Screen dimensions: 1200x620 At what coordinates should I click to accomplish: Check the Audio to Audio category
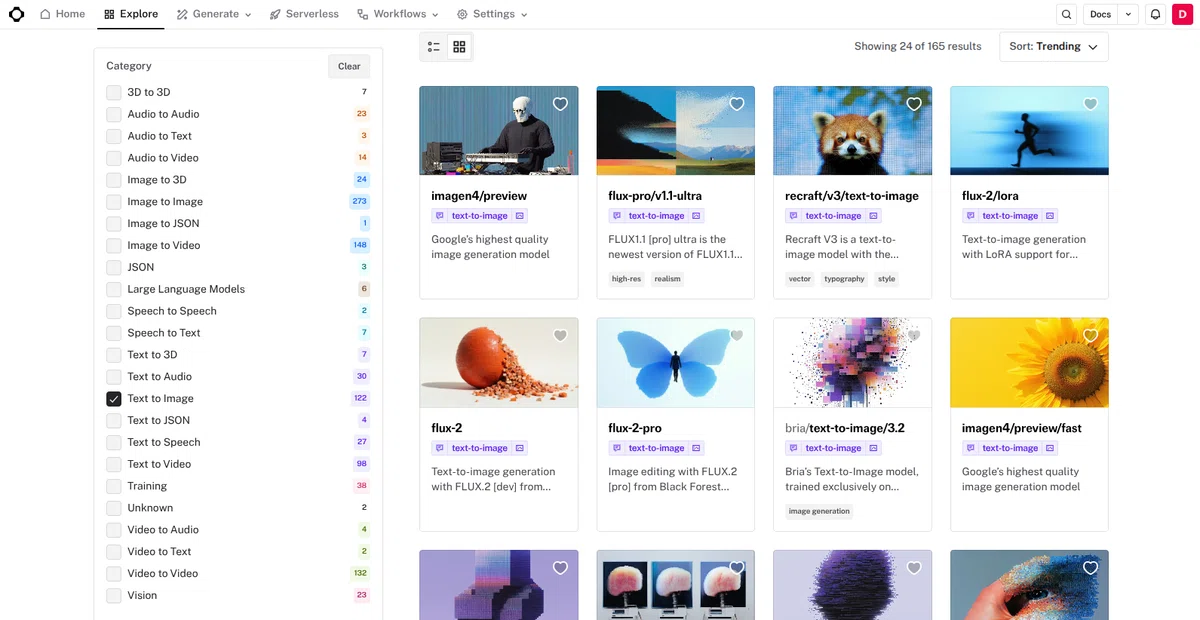[114, 114]
